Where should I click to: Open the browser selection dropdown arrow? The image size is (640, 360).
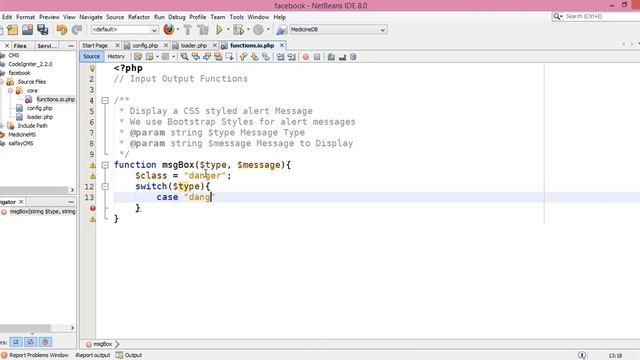point(178,30)
